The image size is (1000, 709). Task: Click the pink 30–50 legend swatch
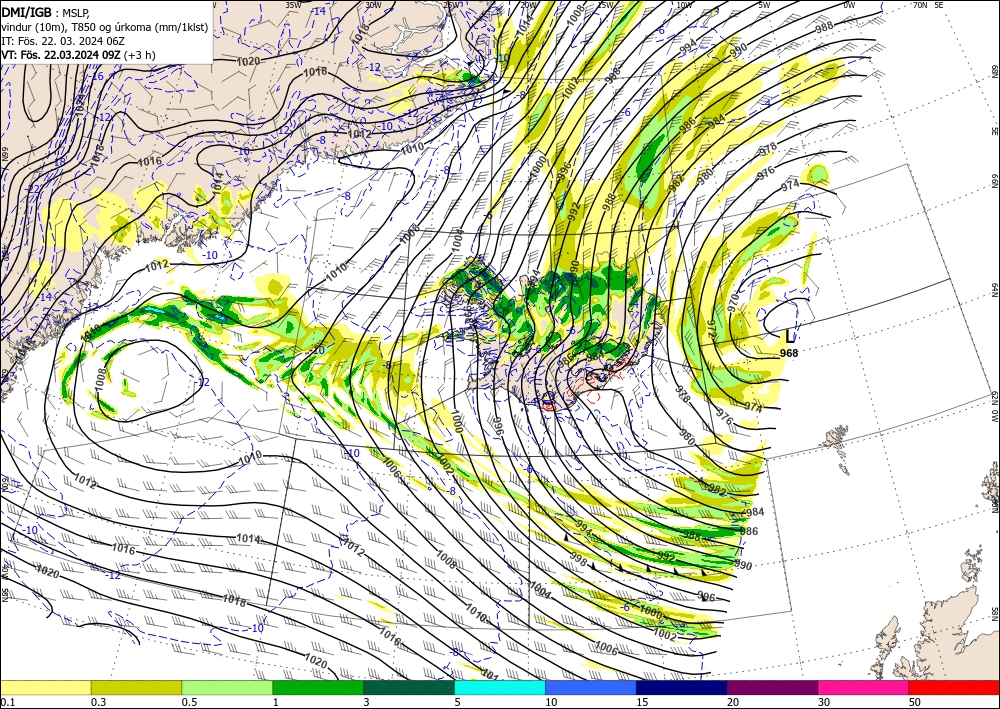point(864,687)
